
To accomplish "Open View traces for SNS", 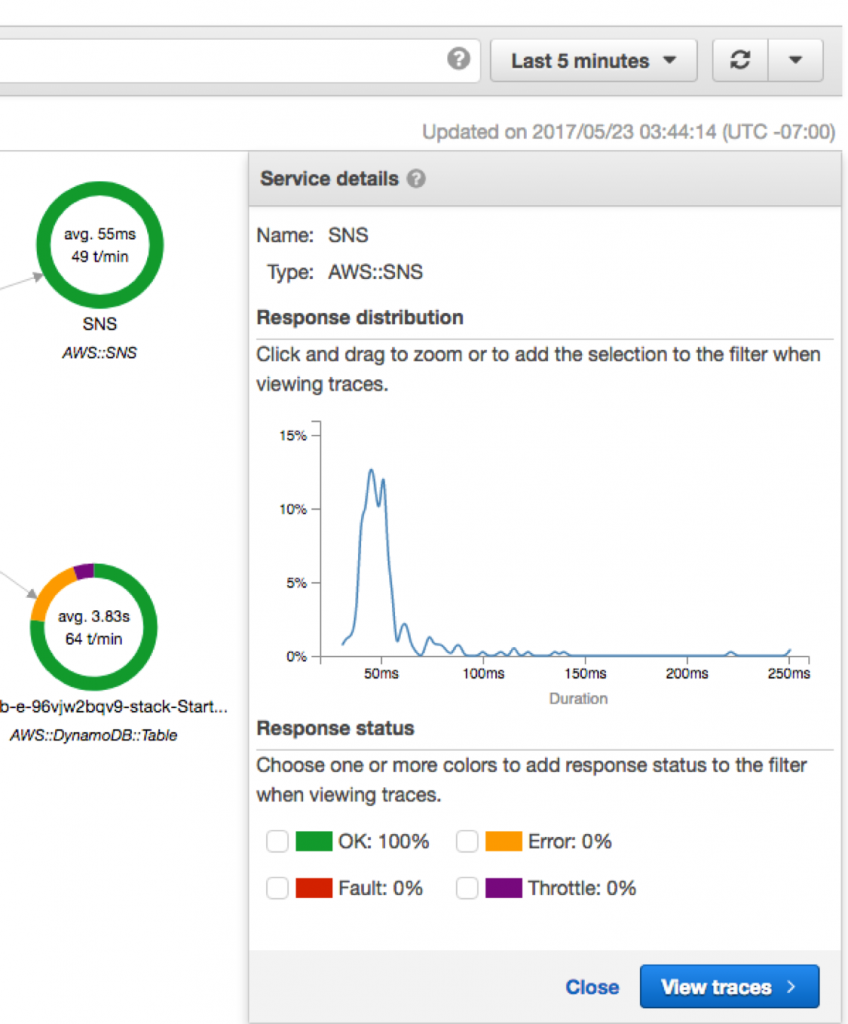I will tap(730, 987).
